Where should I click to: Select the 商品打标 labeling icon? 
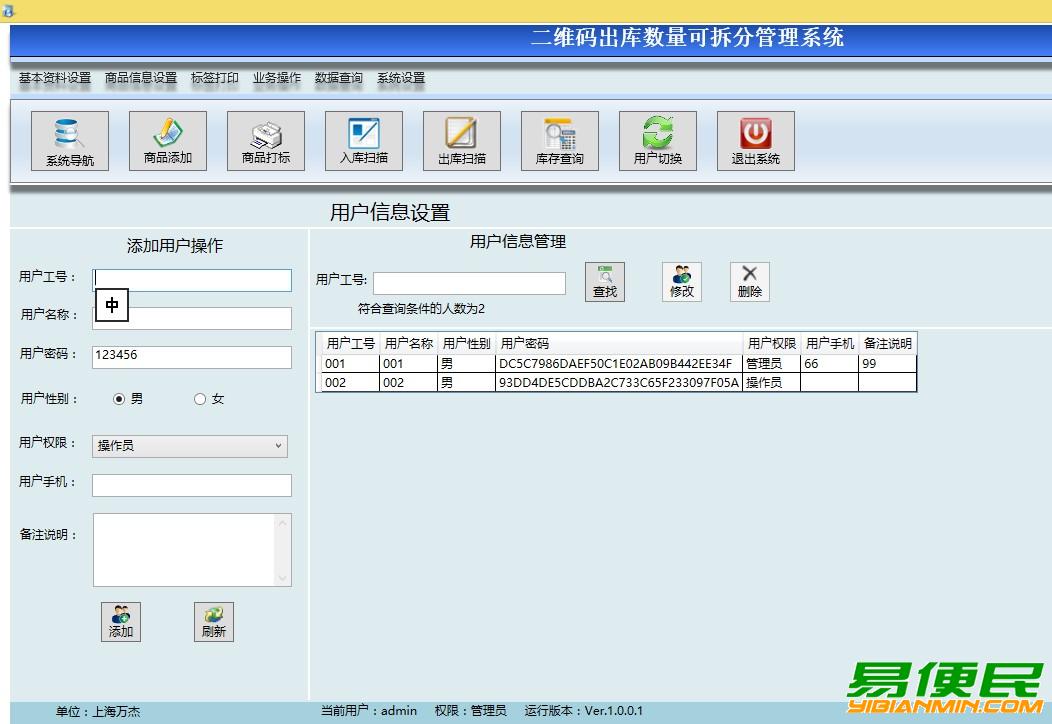(265, 141)
